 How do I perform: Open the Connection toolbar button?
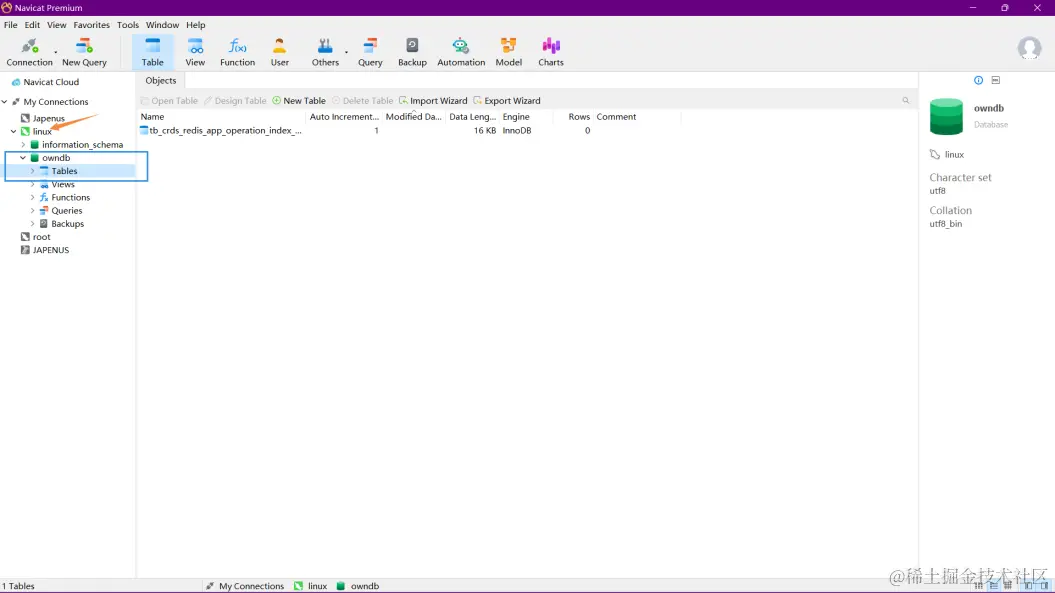pyautogui.click(x=29, y=53)
